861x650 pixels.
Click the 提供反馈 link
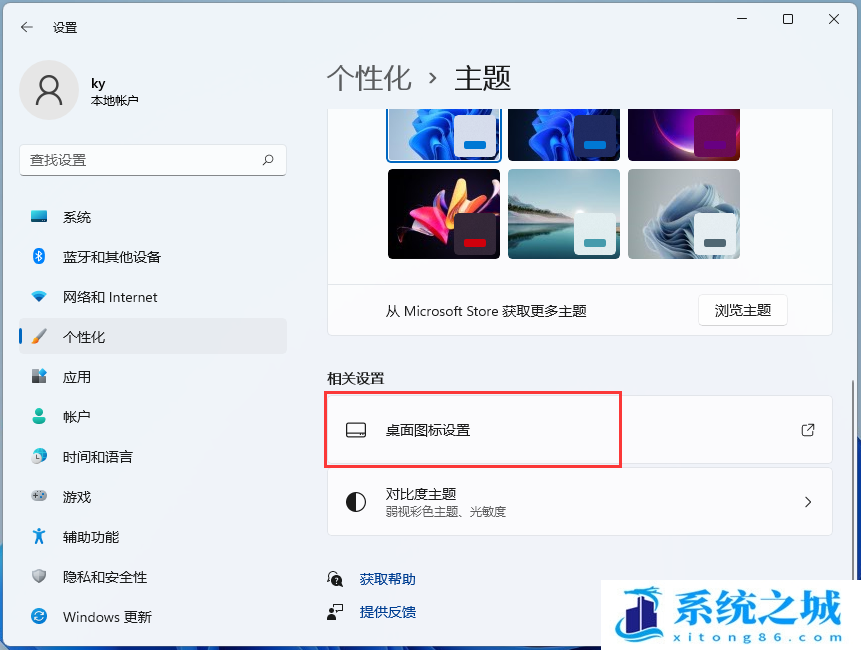[x=387, y=612]
